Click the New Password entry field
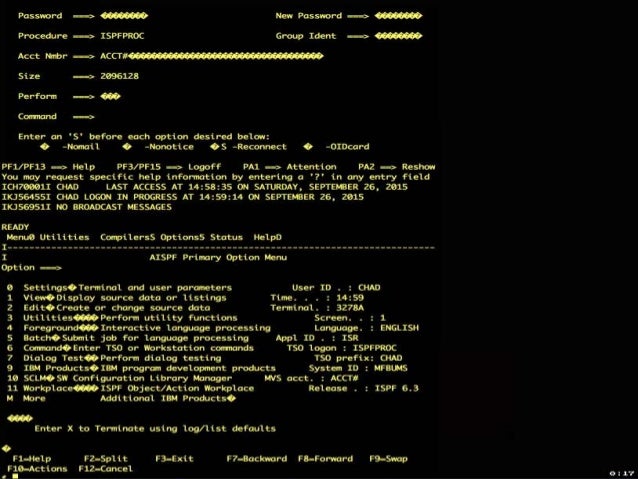This screenshot has height=479, width=638. [398, 16]
